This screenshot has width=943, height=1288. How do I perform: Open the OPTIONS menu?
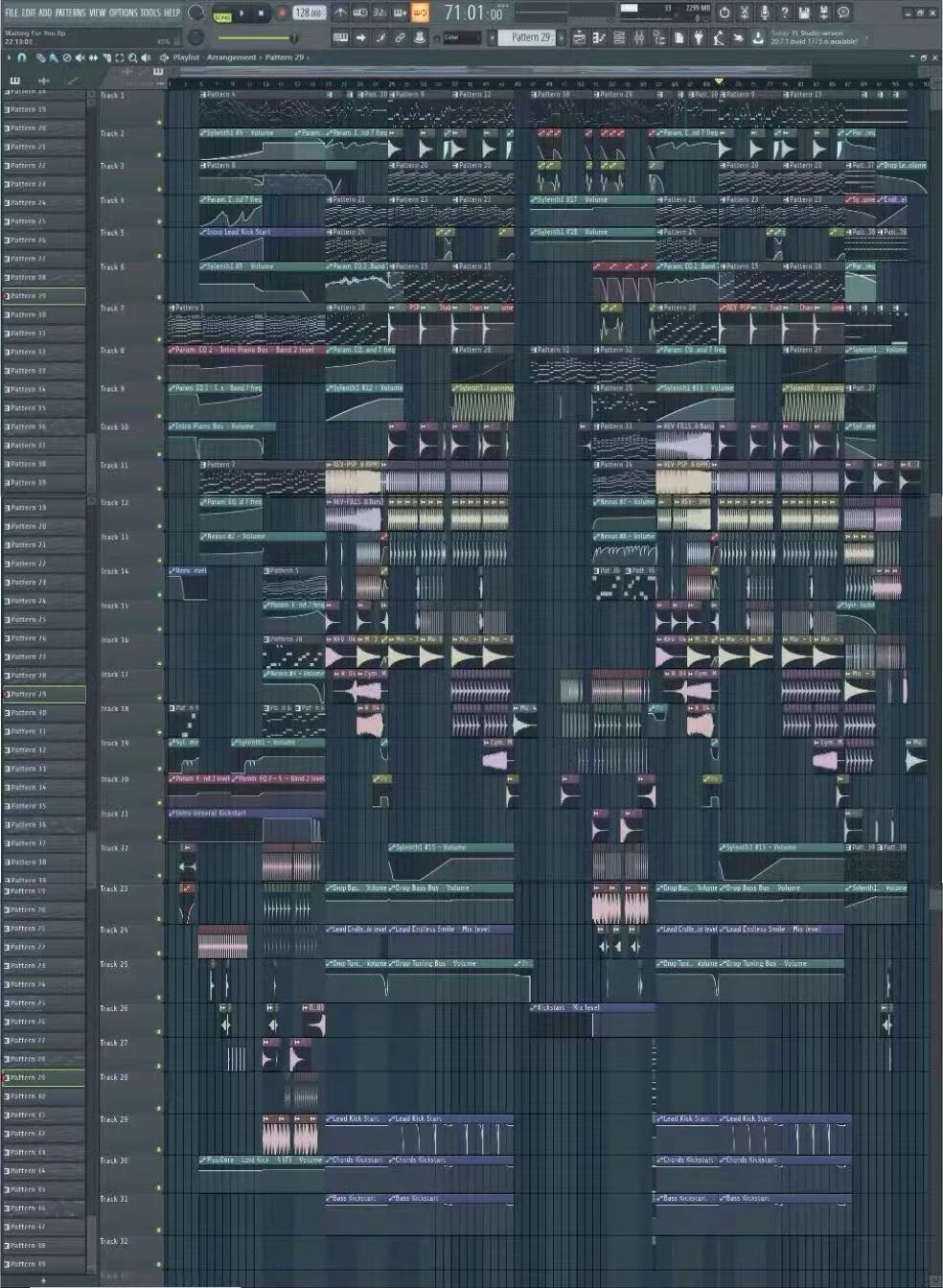[x=123, y=12]
